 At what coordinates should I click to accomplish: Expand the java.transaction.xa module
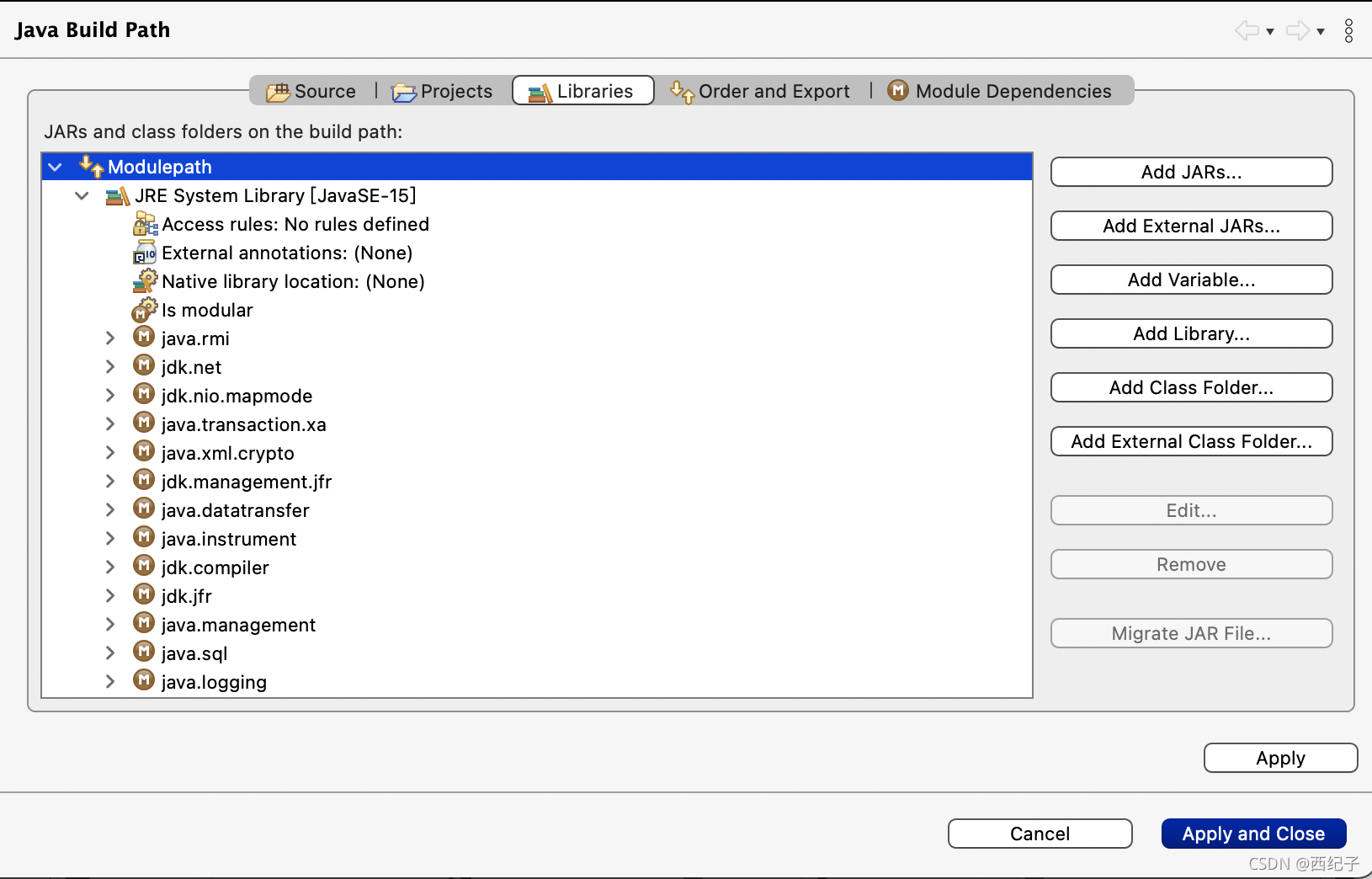(110, 424)
